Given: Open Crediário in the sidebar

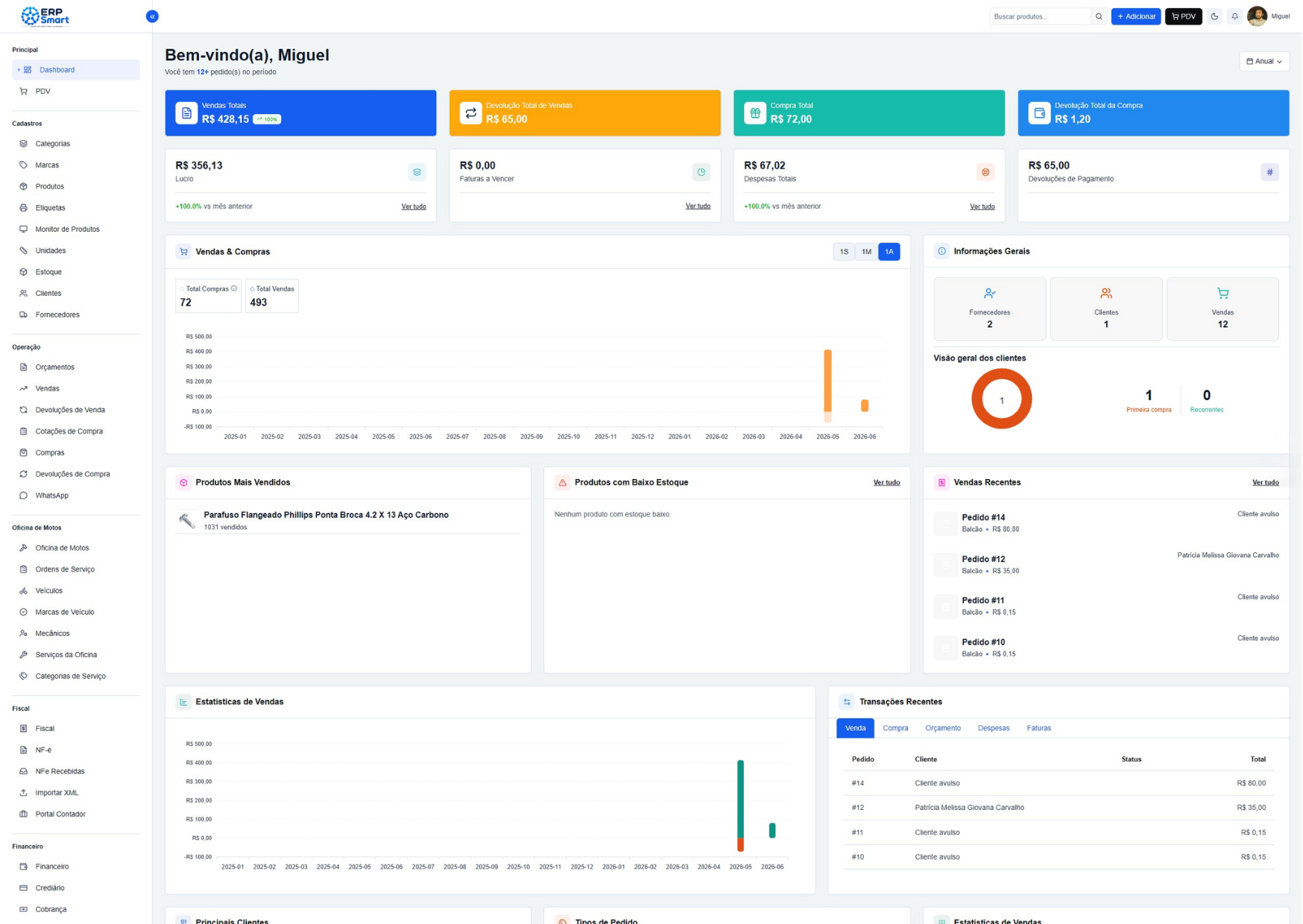Looking at the screenshot, I should click(76, 888).
